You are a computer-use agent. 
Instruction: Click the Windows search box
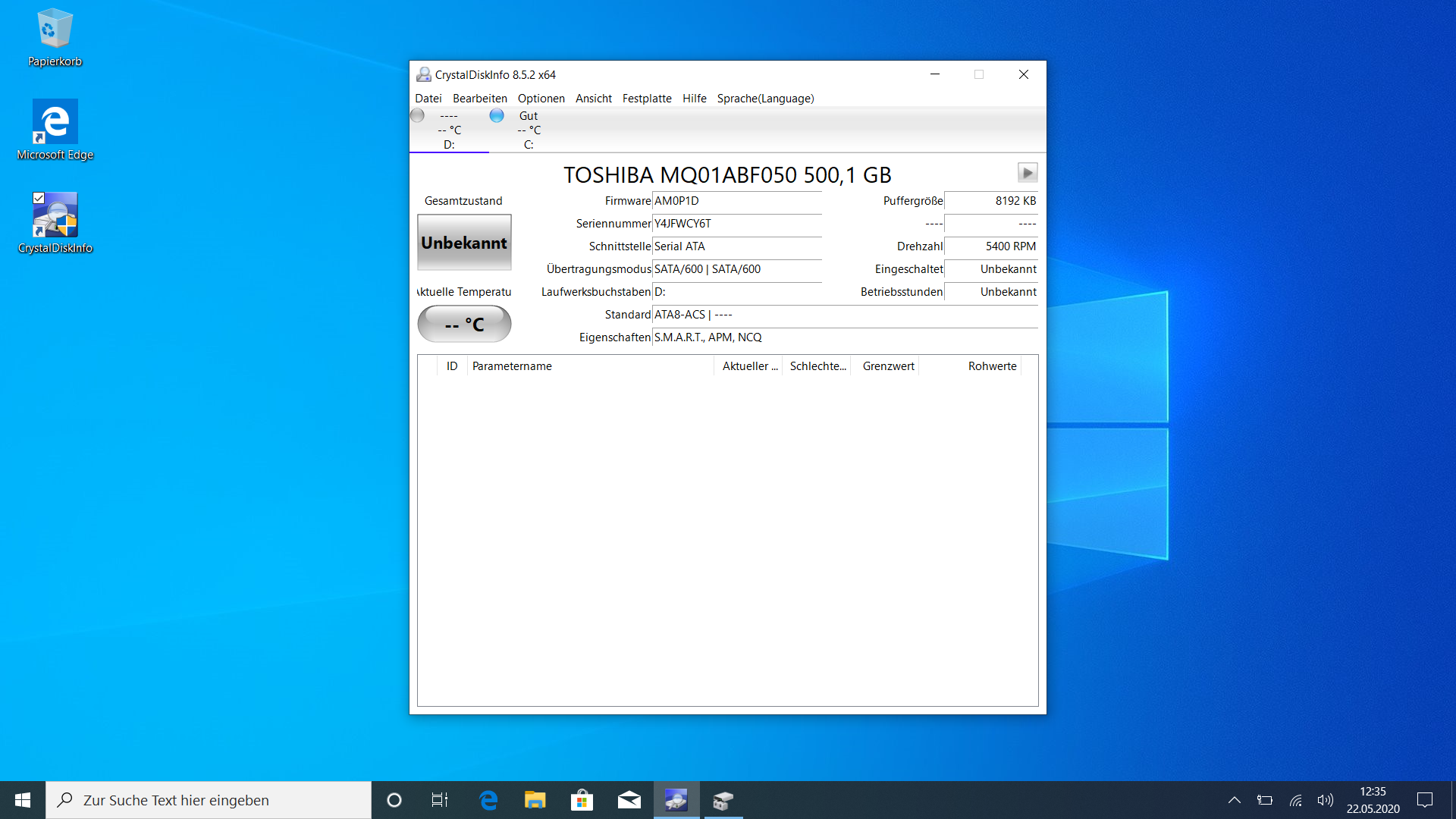coord(209,800)
